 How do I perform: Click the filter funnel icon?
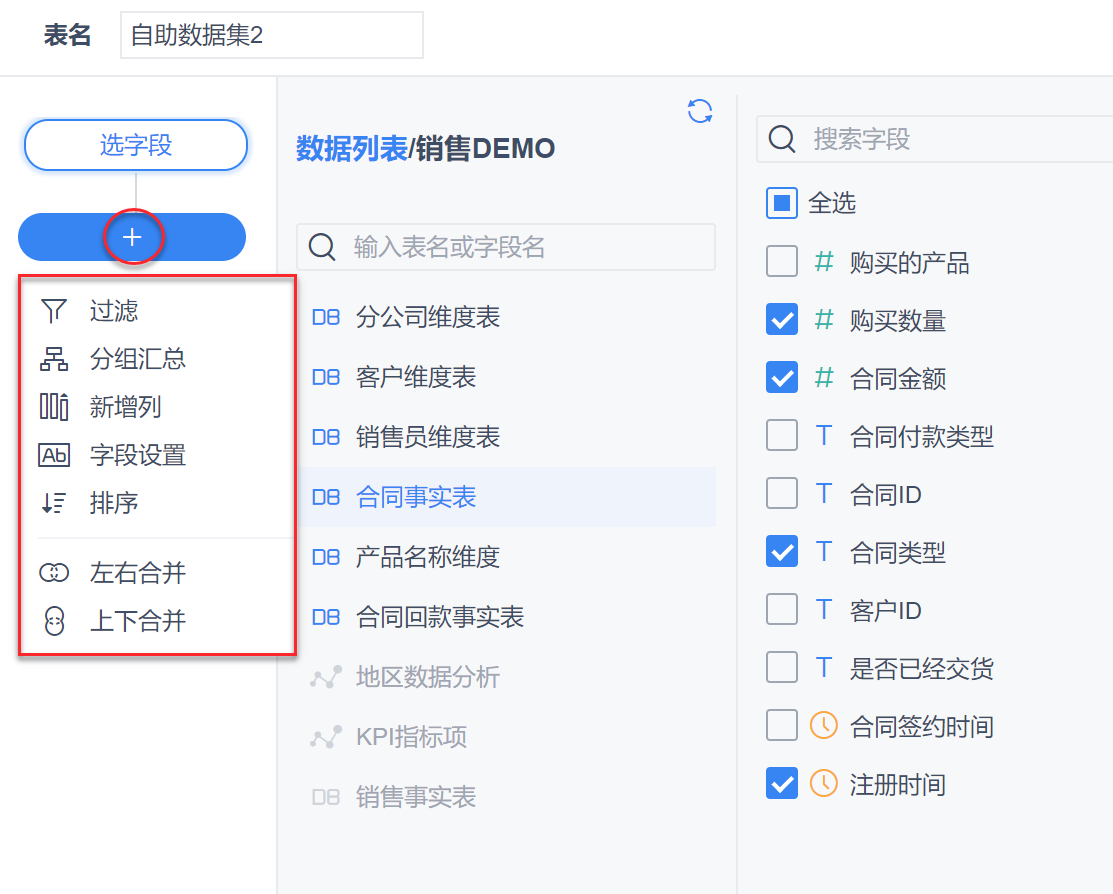coord(54,311)
